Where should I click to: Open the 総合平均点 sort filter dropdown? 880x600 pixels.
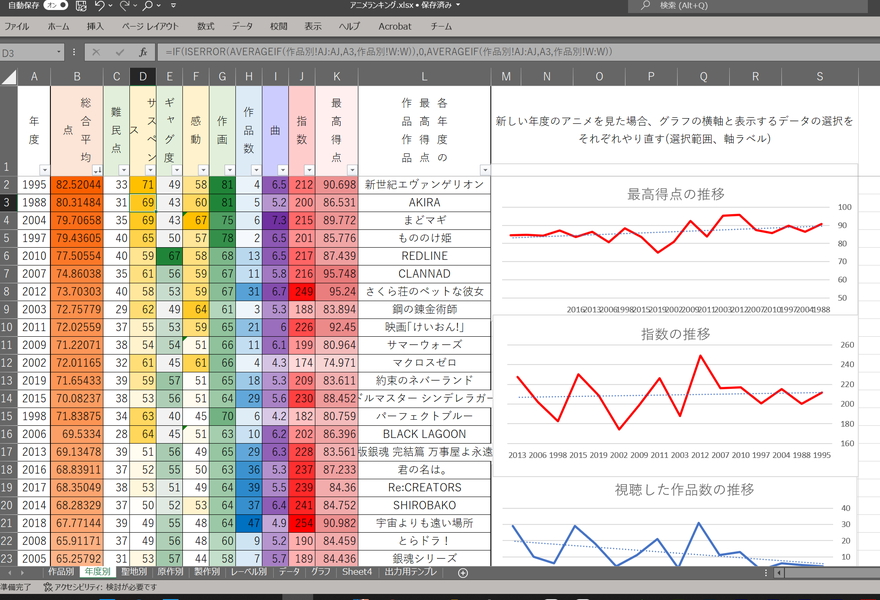coord(95,171)
